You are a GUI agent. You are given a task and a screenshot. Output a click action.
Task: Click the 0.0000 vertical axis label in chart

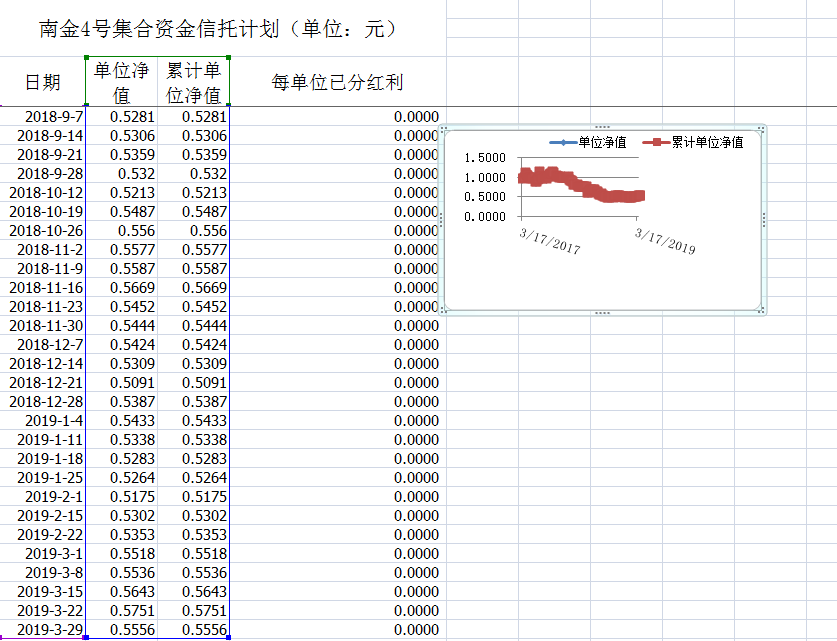[485, 216]
